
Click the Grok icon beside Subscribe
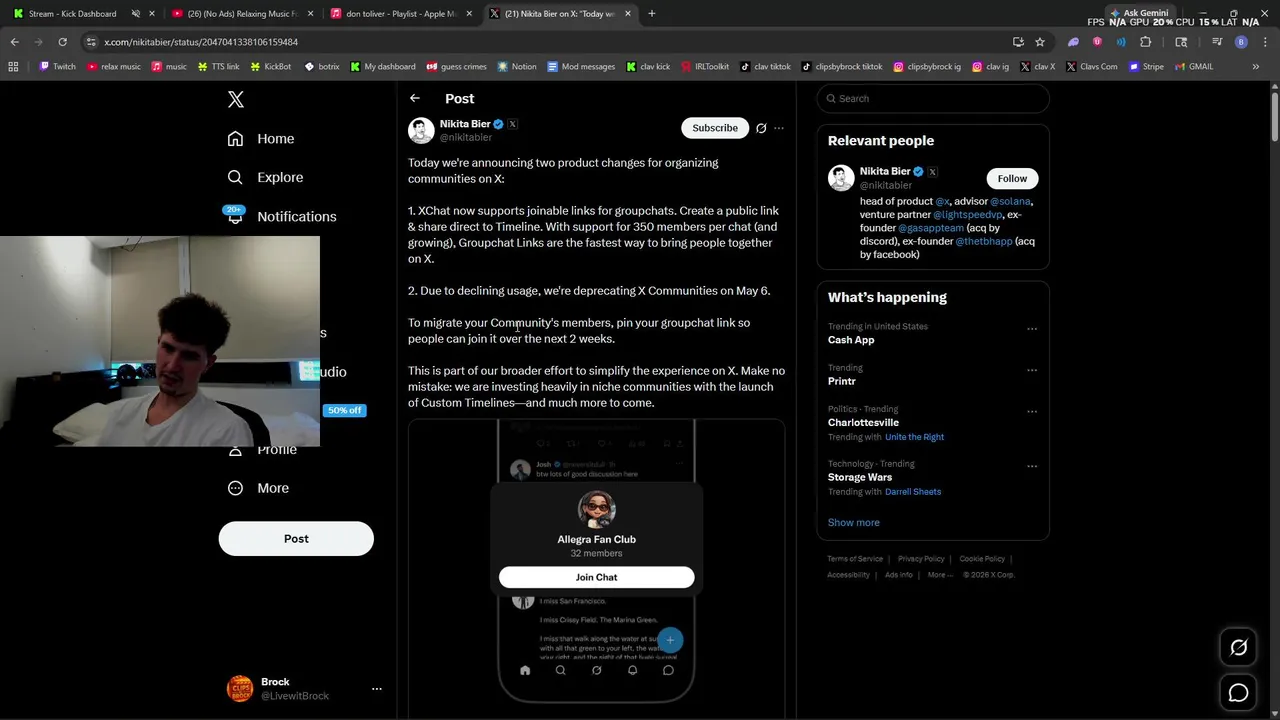(761, 128)
